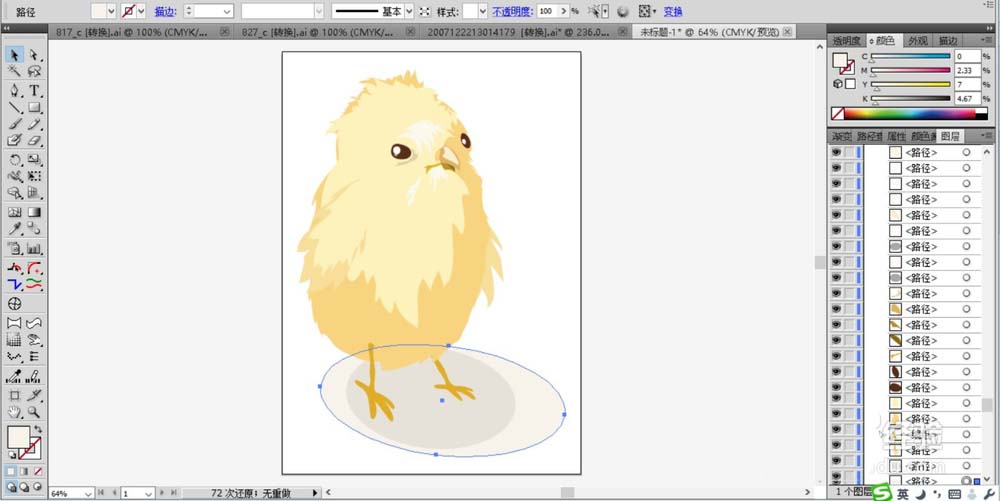Viewport: 1000px width, 501px height.
Task: Click the blue 描边 link in control bar
Action: pyautogui.click(x=165, y=11)
